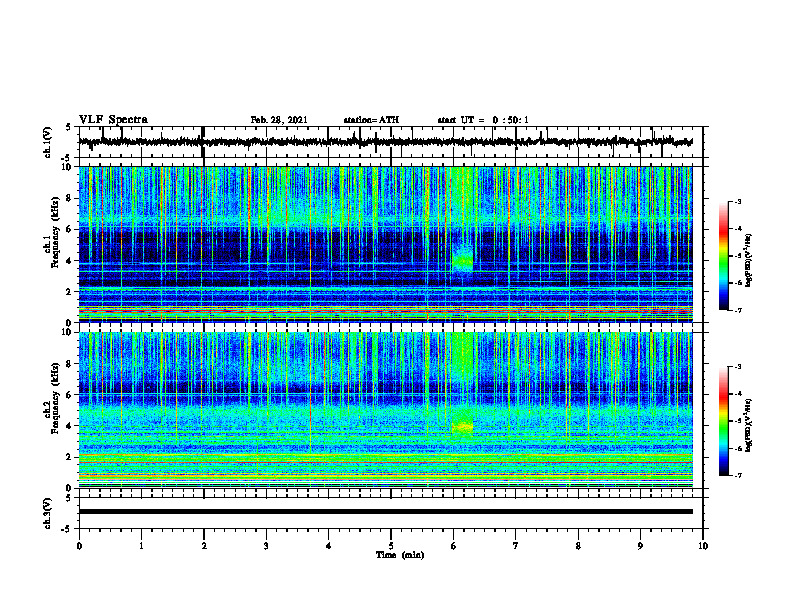Click the ch.1 voltage waveform trace
Screen dimensions: 792x612
click(x=385, y=142)
